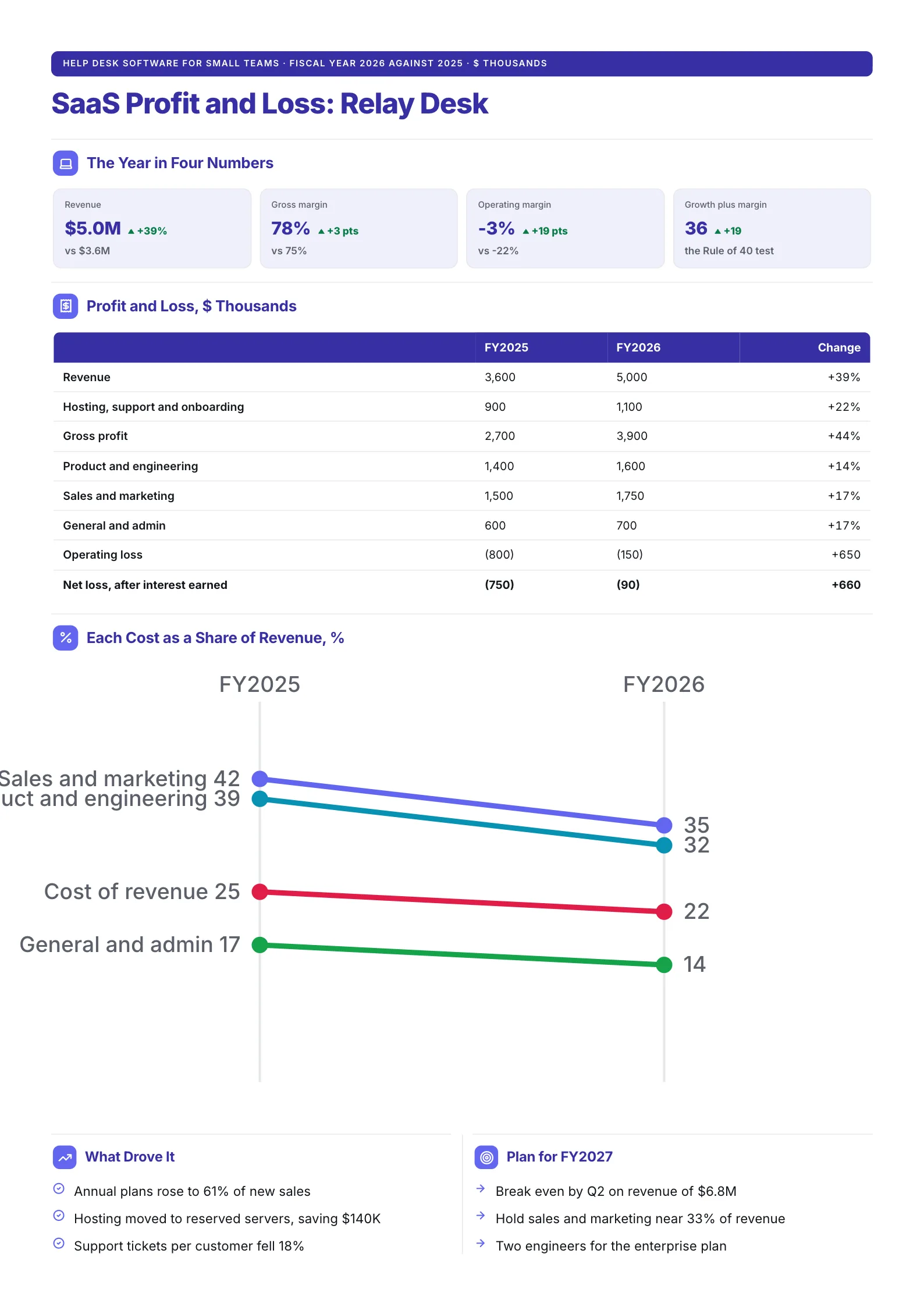
Task: Click the purple Sales and marketing FY2025 chart point
Action: 260,778
